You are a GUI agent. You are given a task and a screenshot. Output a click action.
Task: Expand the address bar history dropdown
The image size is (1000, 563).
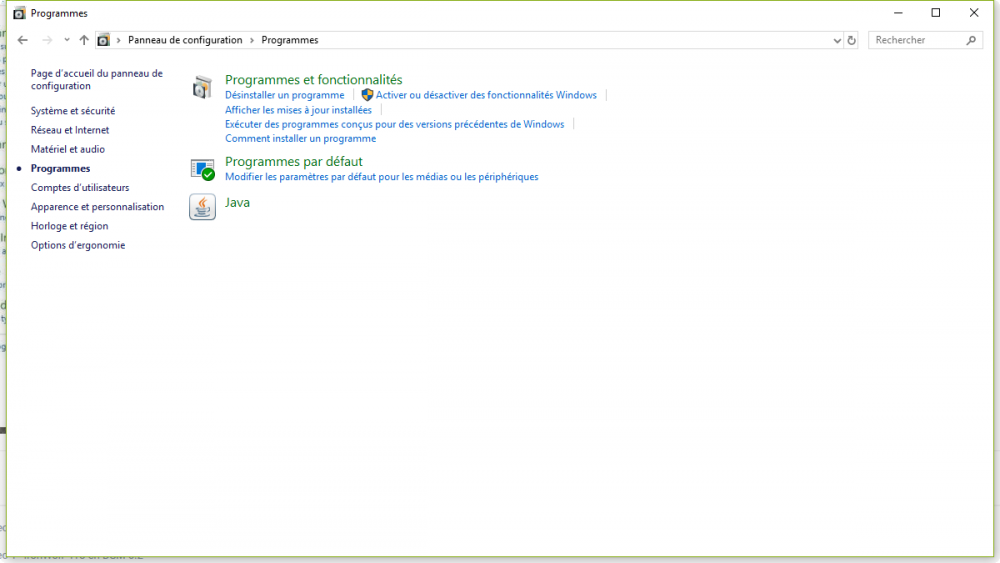tap(837, 40)
